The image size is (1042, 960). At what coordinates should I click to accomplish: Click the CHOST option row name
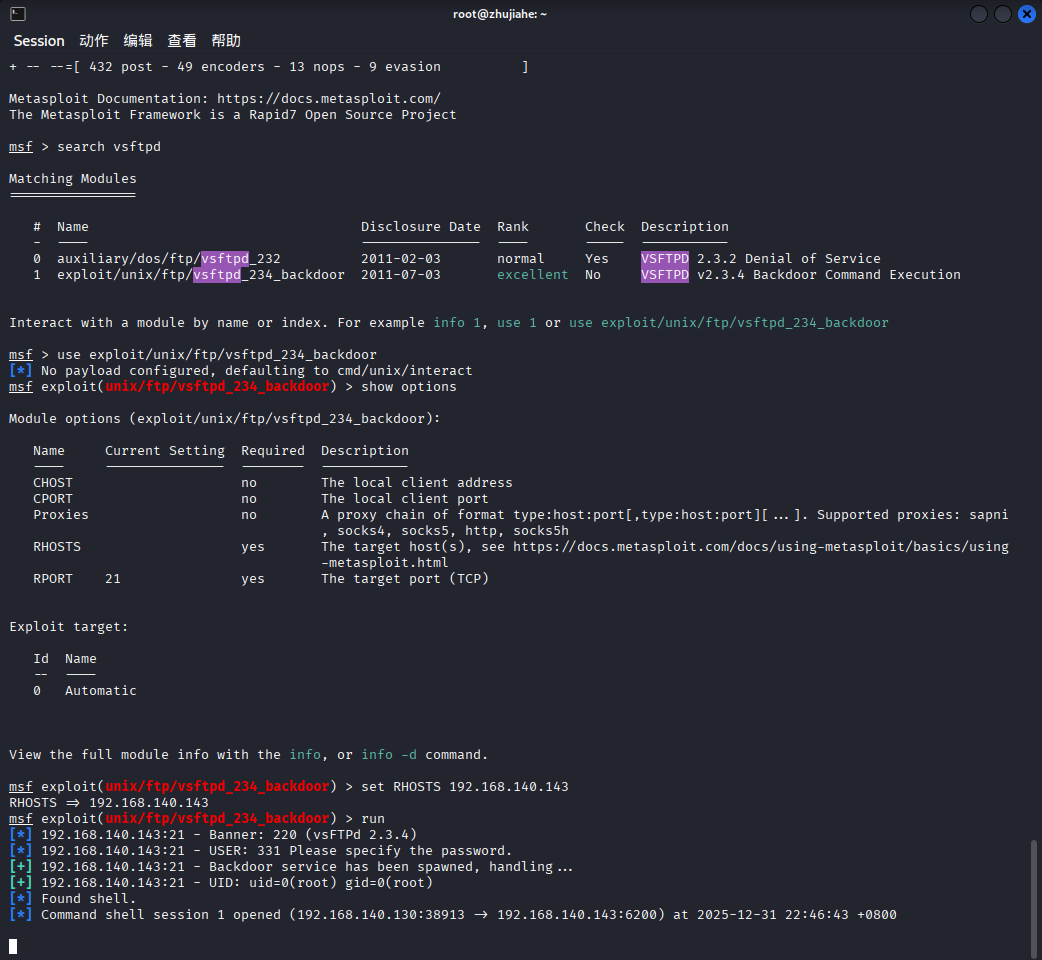point(53,482)
